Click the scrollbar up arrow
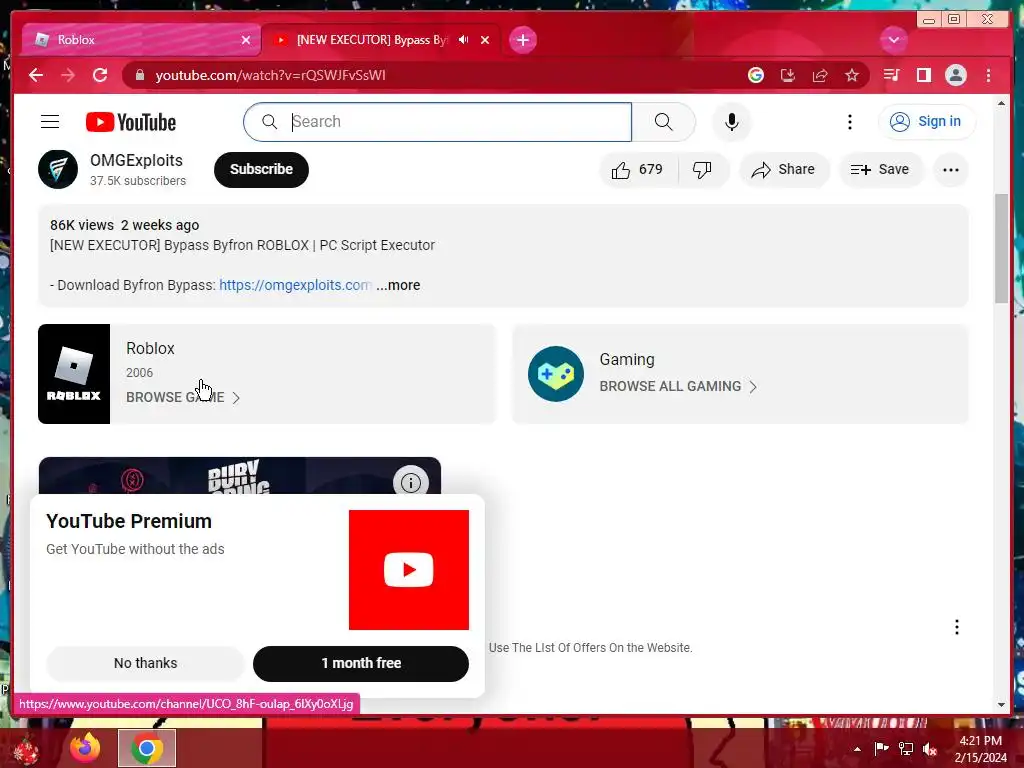 (x=1002, y=103)
